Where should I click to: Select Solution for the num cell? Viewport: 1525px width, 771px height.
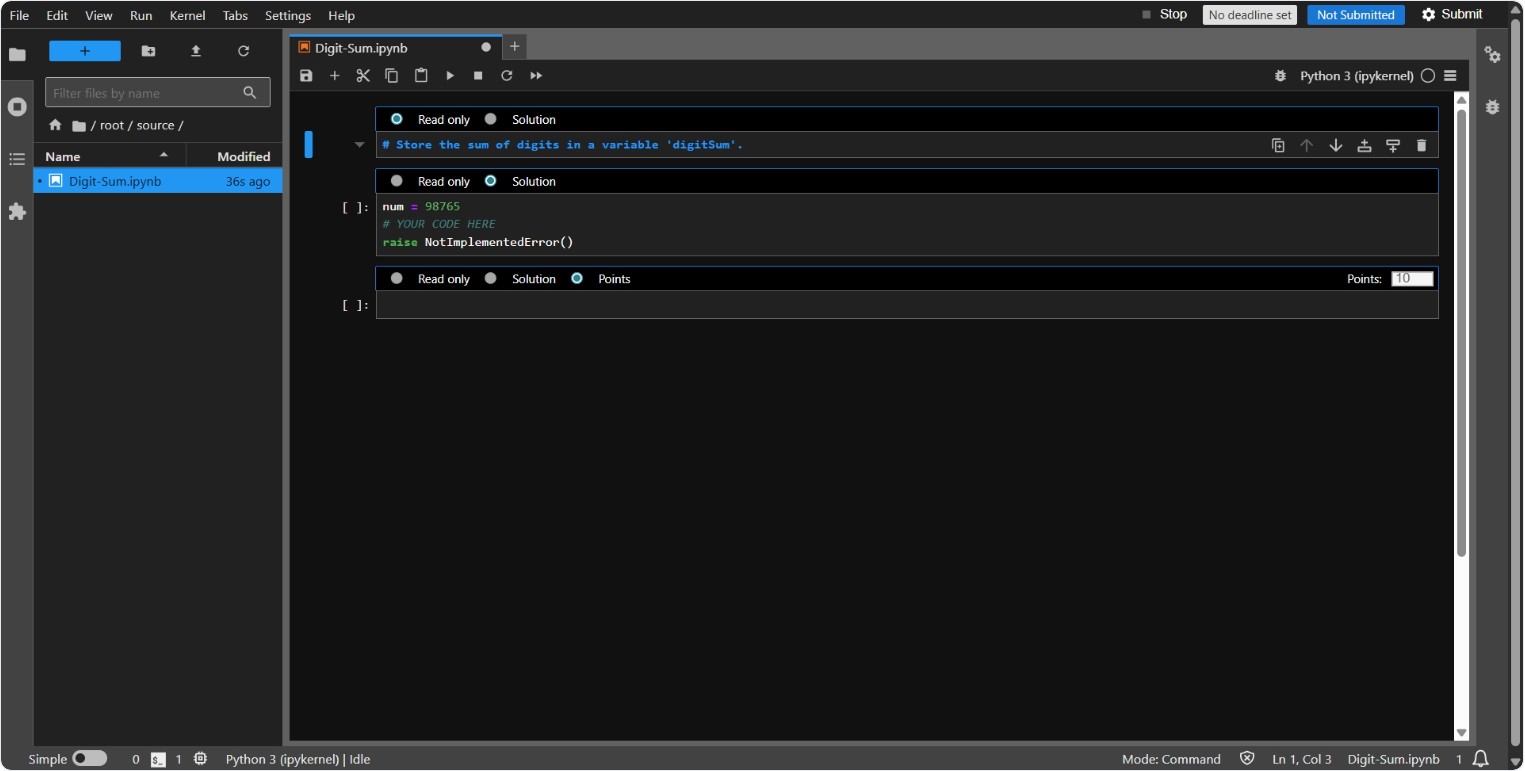coord(490,181)
